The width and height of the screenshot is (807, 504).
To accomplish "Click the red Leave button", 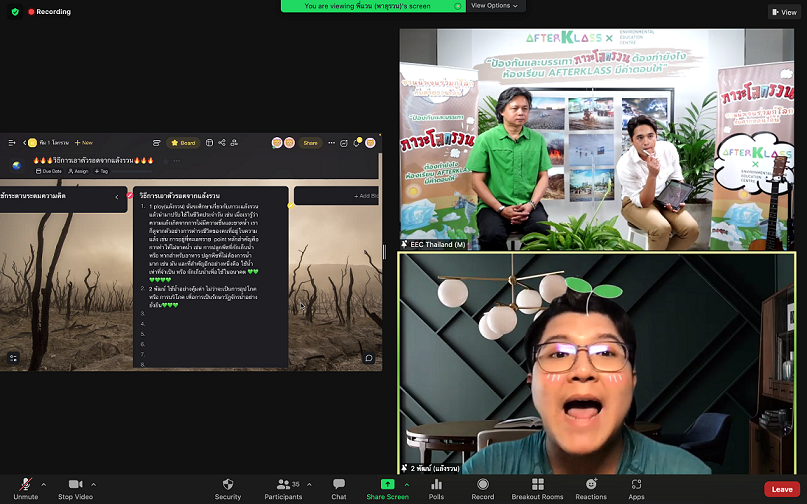I will tap(781, 489).
